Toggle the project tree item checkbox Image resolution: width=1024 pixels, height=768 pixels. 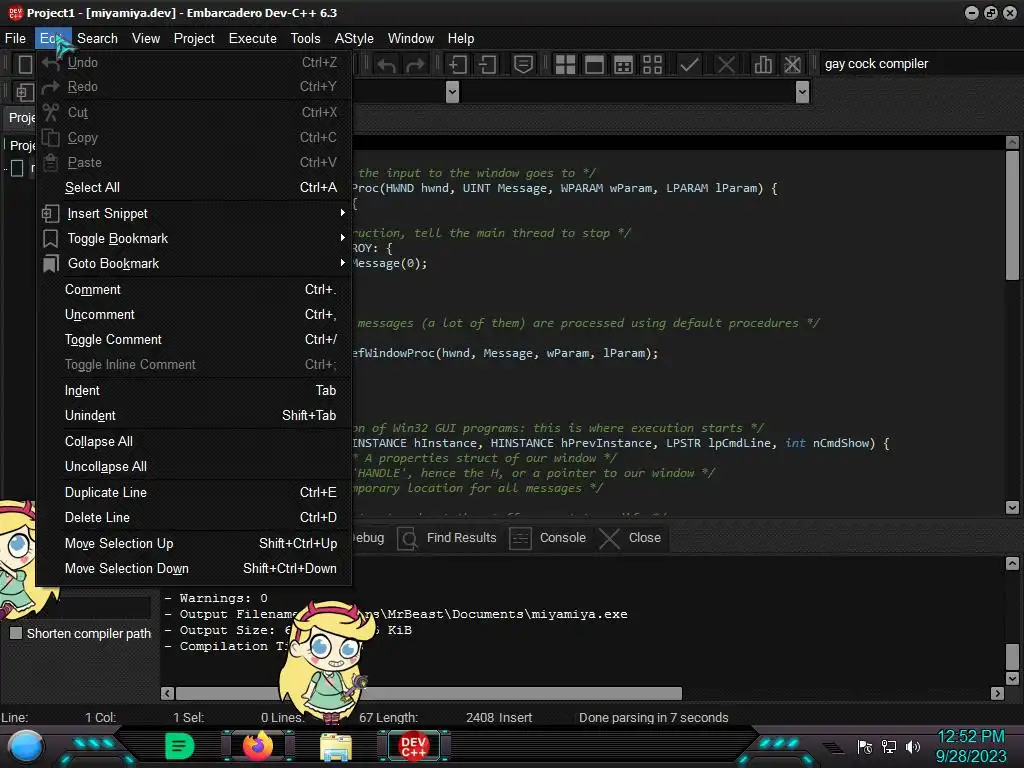click(x=18, y=168)
